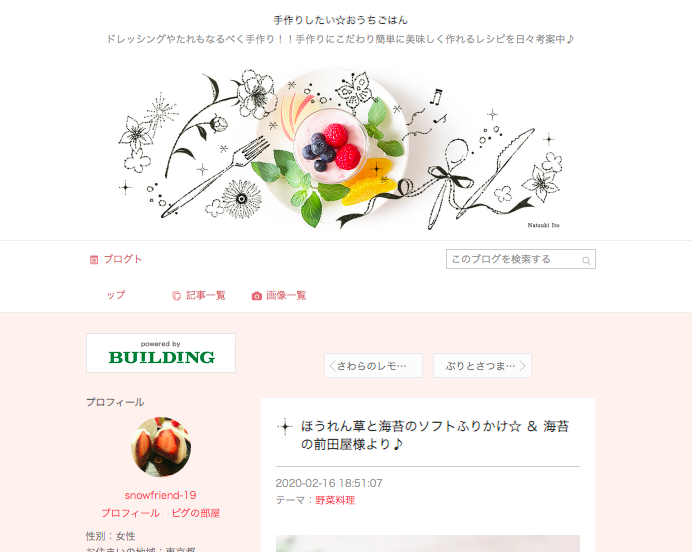Click the magnifier search icon
The width and height of the screenshot is (692, 552).
[586, 260]
